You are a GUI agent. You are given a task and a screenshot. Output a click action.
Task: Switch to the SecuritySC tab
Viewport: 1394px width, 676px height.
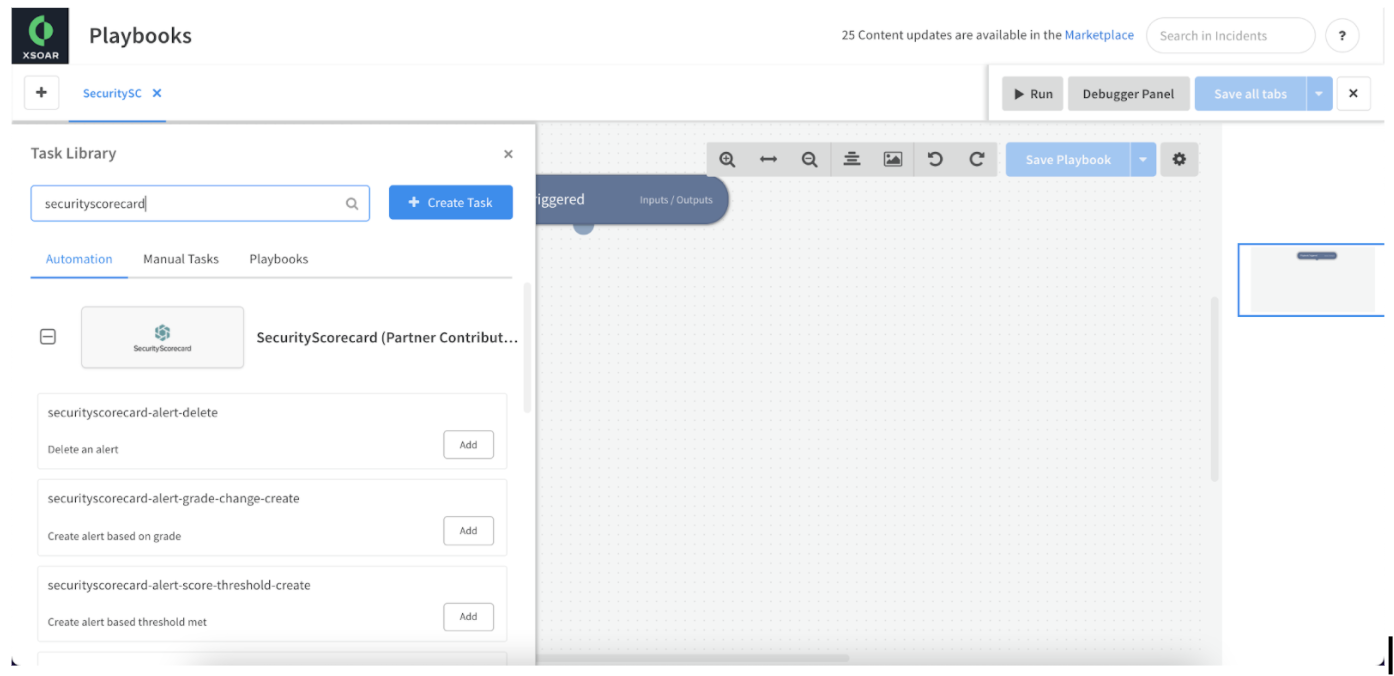[x=112, y=93]
